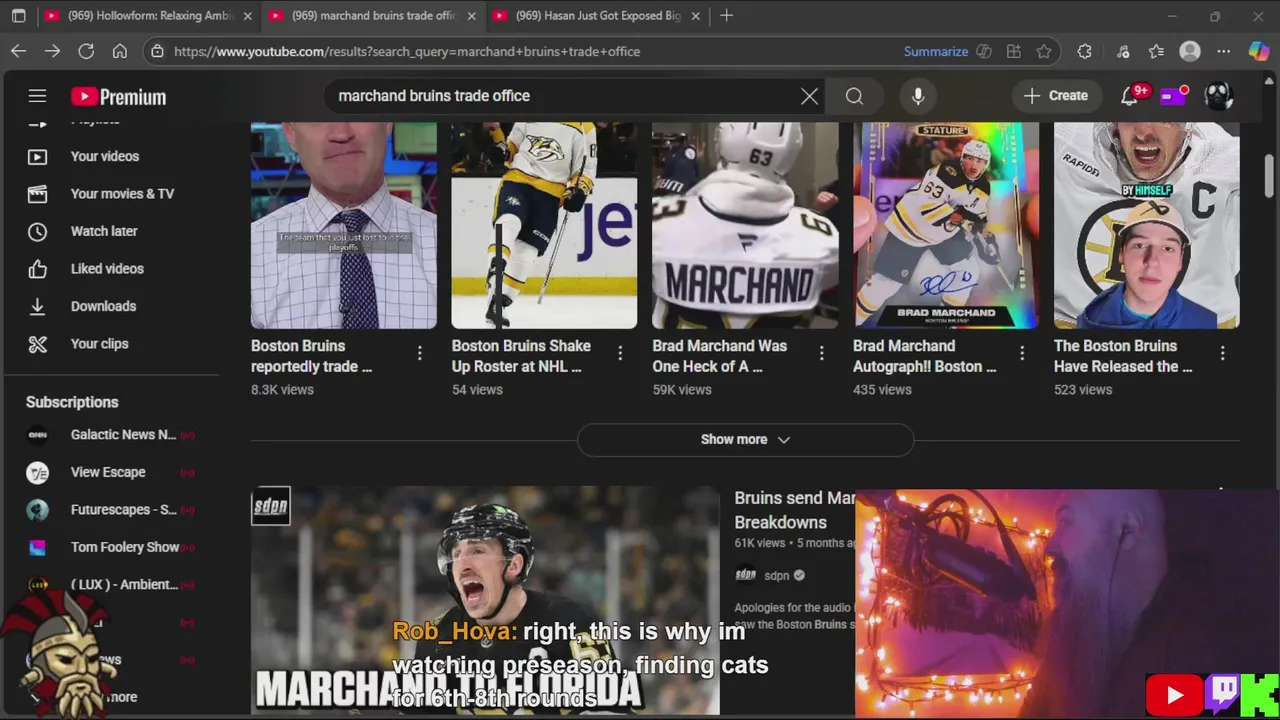
Task: Open tab actions menu icon
Action: point(18,16)
